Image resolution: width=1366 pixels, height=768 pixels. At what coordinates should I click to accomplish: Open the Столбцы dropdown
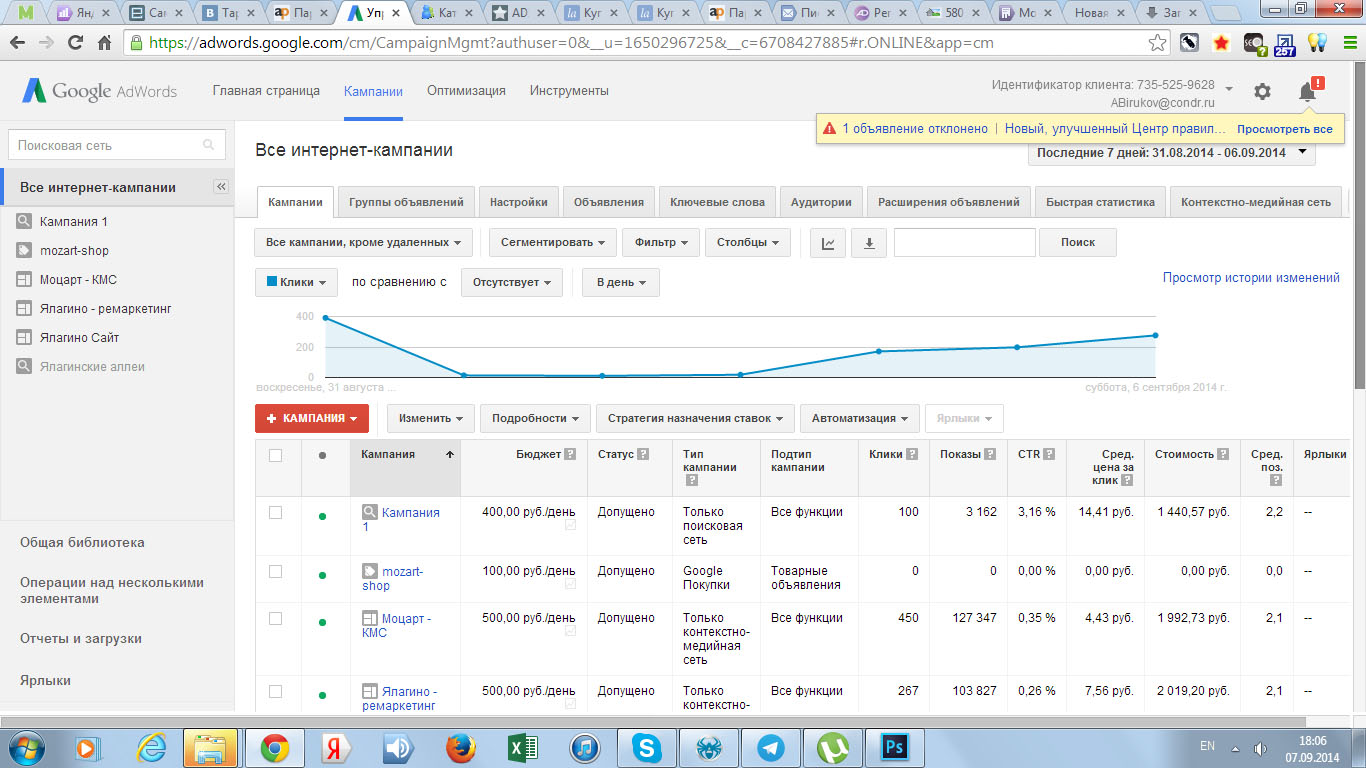[747, 243]
